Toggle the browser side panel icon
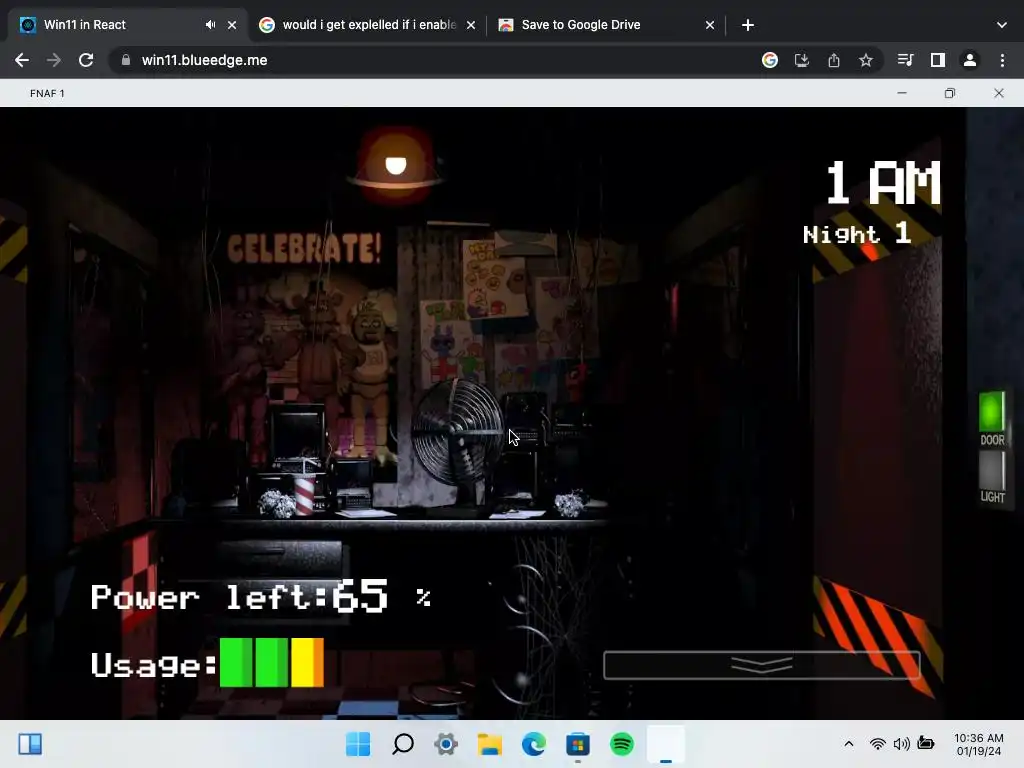This screenshot has width=1024, height=768. click(x=938, y=60)
